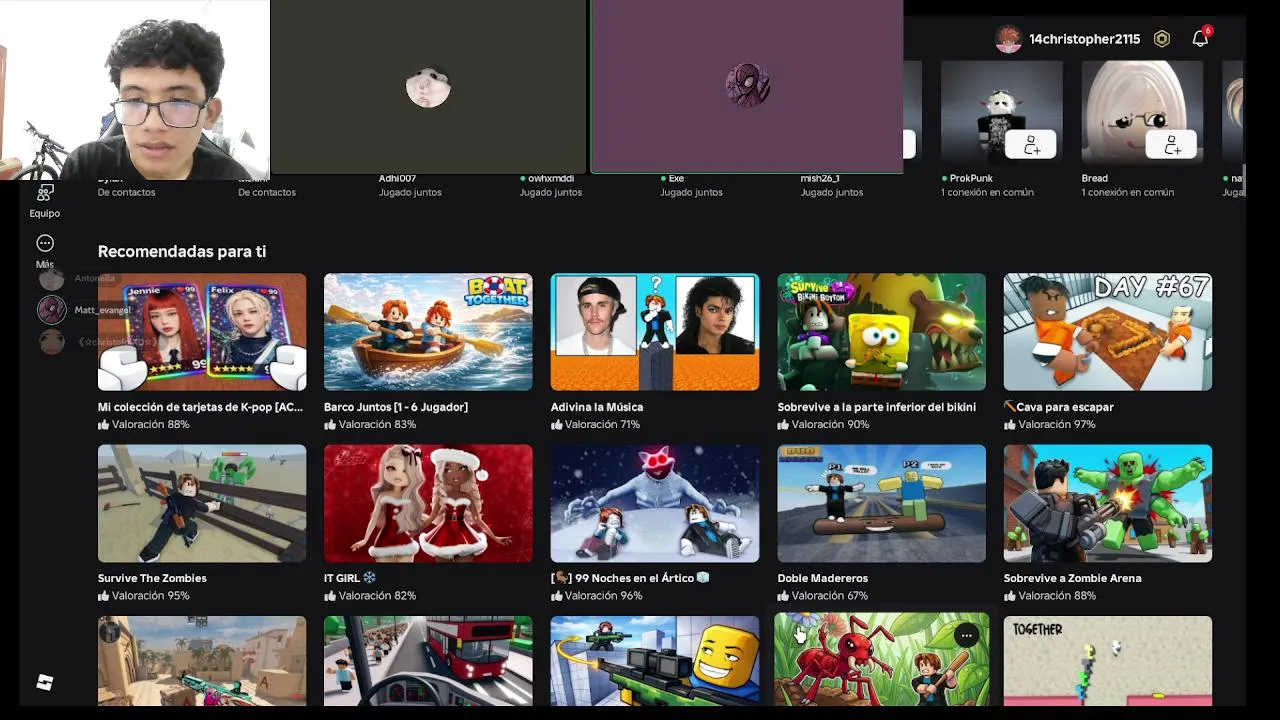Add Bread as a friend

pyautogui.click(x=1171, y=146)
